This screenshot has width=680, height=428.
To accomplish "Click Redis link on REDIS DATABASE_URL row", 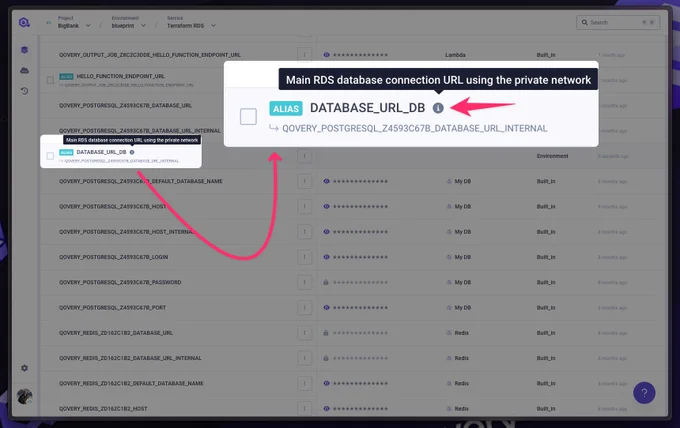I will pyautogui.click(x=458, y=333).
